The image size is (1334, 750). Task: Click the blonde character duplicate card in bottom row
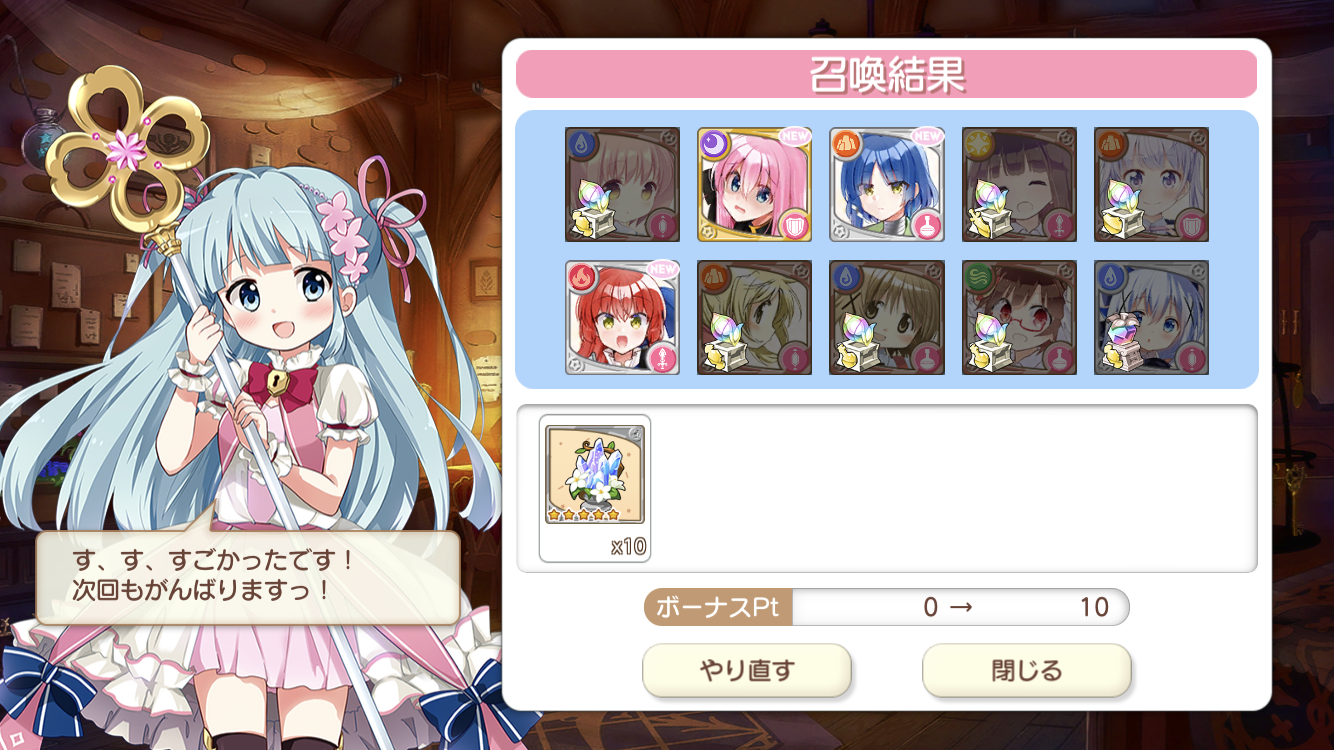click(754, 317)
